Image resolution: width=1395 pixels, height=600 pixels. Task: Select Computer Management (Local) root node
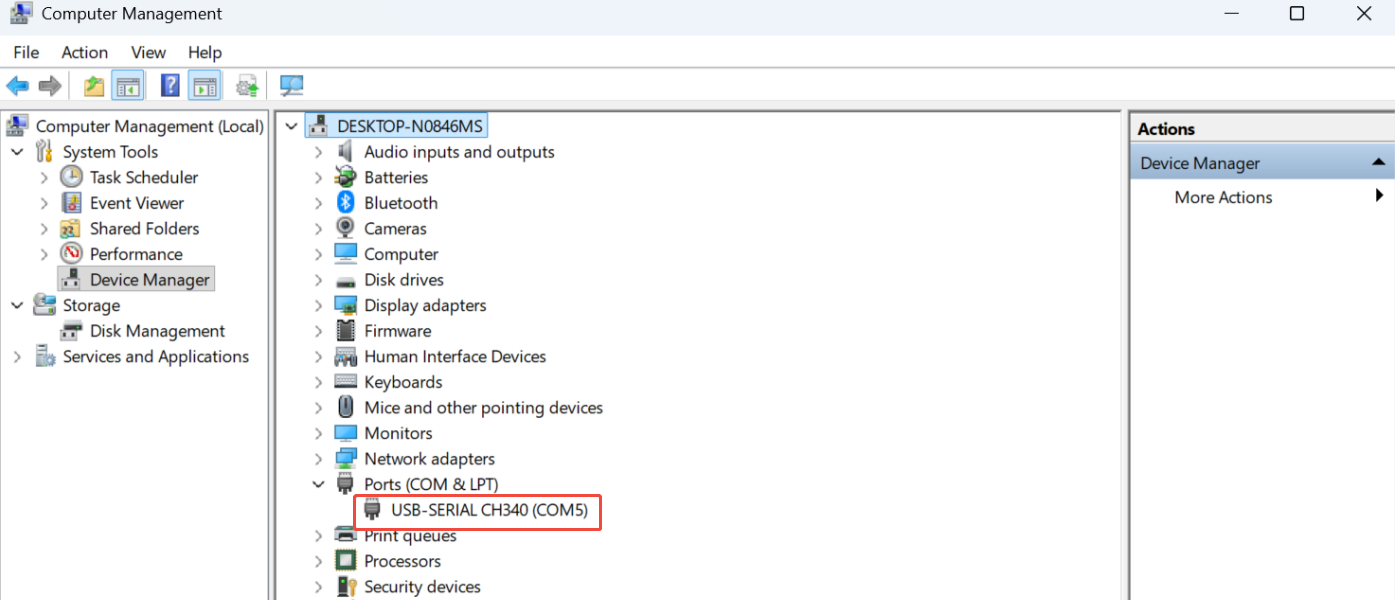[x=150, y=126]
